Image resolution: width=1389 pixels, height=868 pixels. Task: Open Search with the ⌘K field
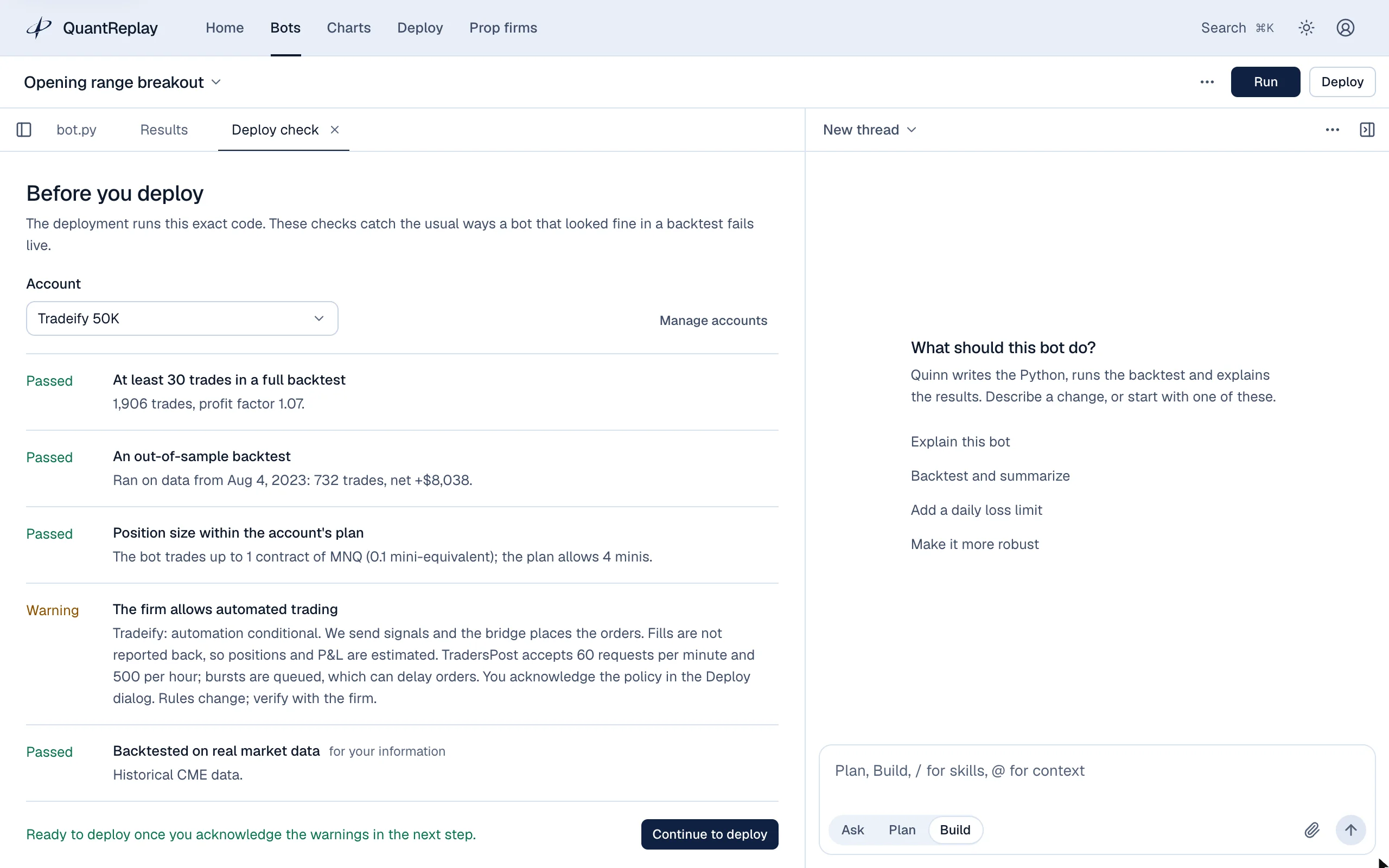(x=1237, y=28)
